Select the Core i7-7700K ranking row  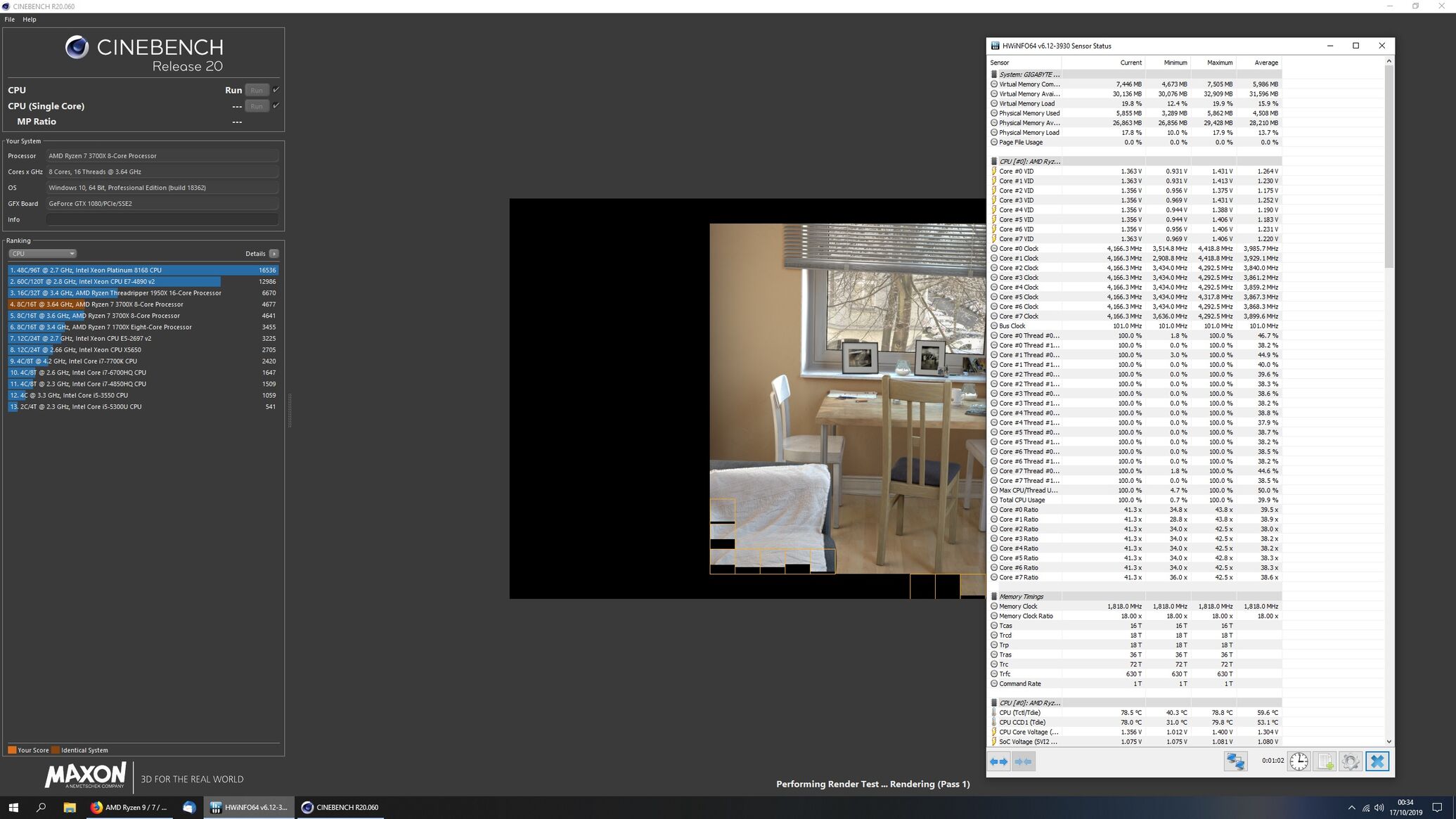(143, 361)
